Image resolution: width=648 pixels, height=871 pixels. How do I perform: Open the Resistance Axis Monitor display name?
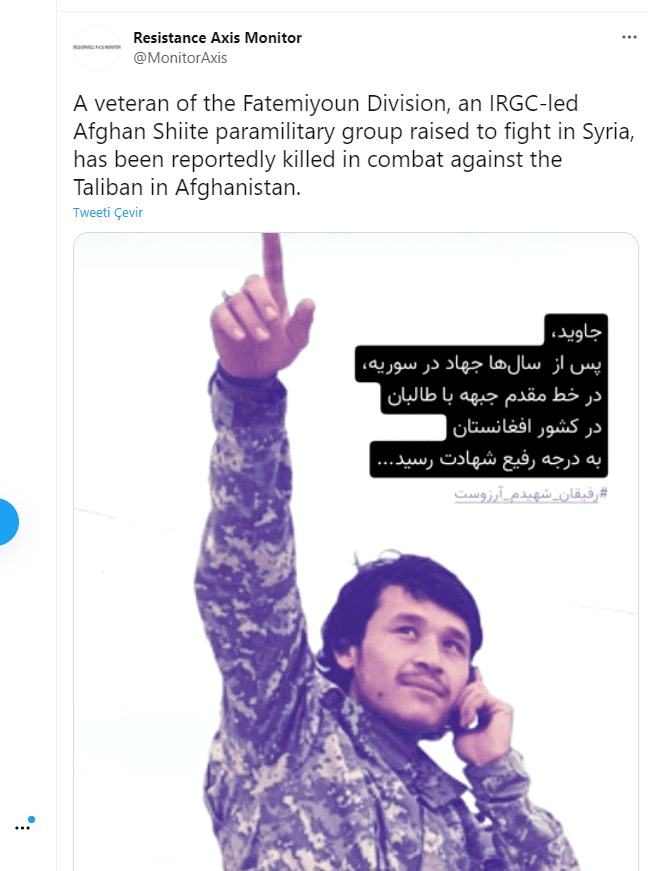point(217,38)
